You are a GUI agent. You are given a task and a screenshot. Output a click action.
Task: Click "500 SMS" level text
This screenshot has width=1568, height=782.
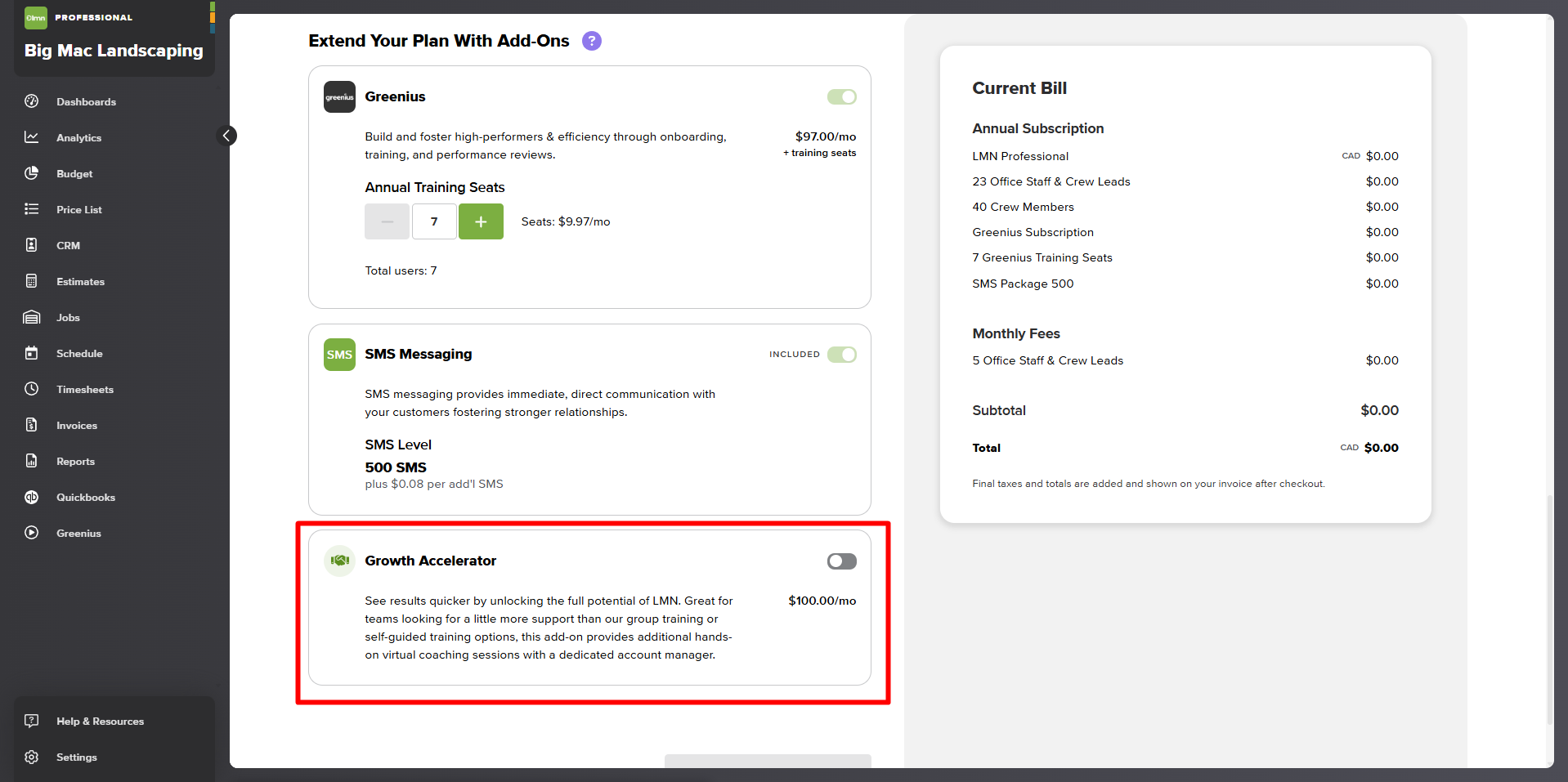tap(396, 467)
